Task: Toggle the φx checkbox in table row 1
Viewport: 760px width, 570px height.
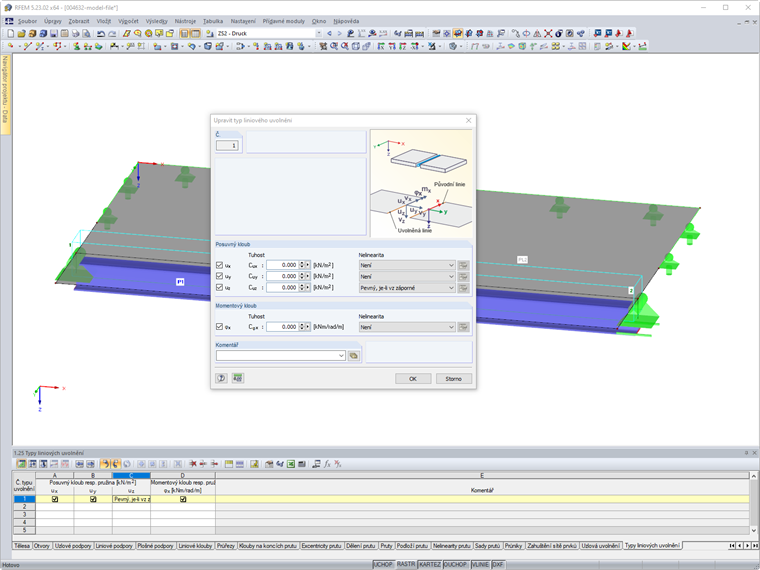Action: 183,499
